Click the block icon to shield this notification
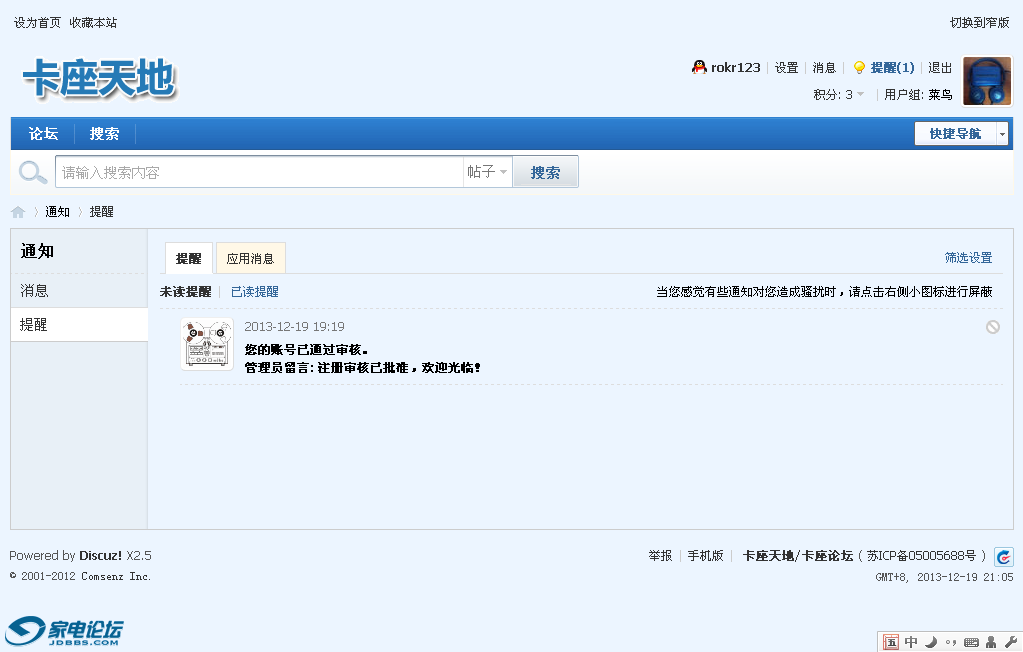 tap(992, 326)
